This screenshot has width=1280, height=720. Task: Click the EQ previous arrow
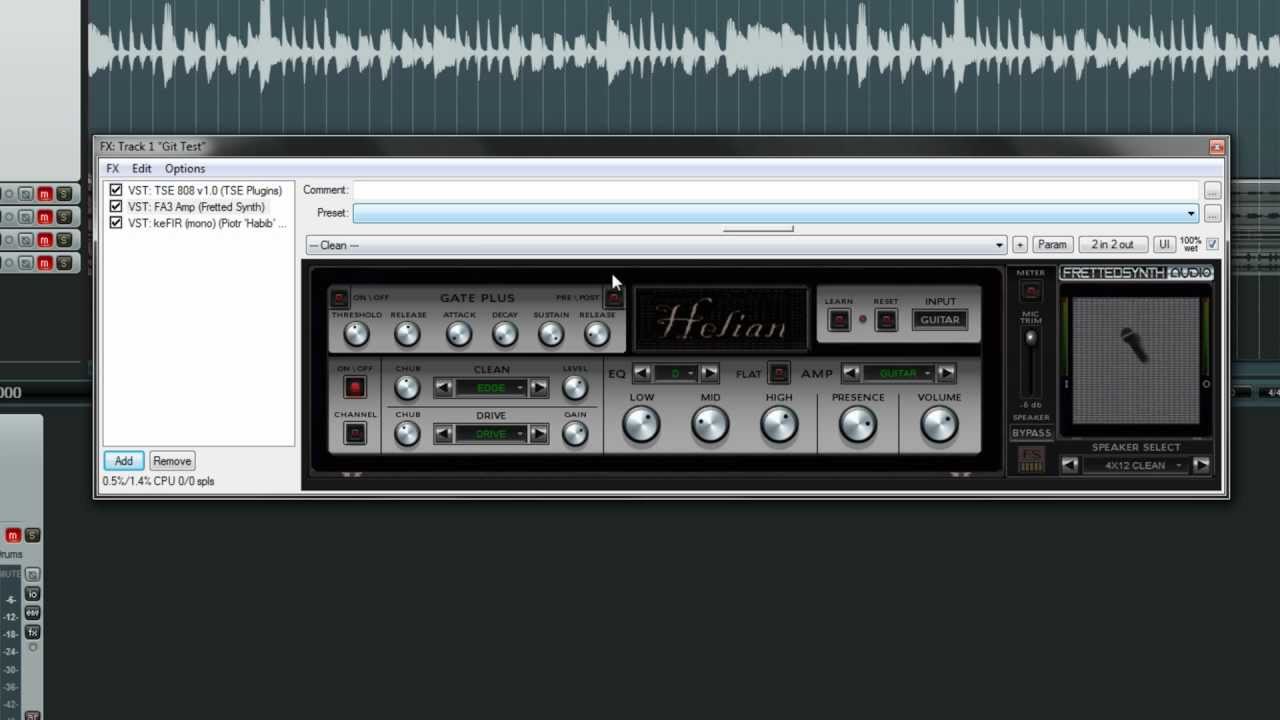coord(642,374)
